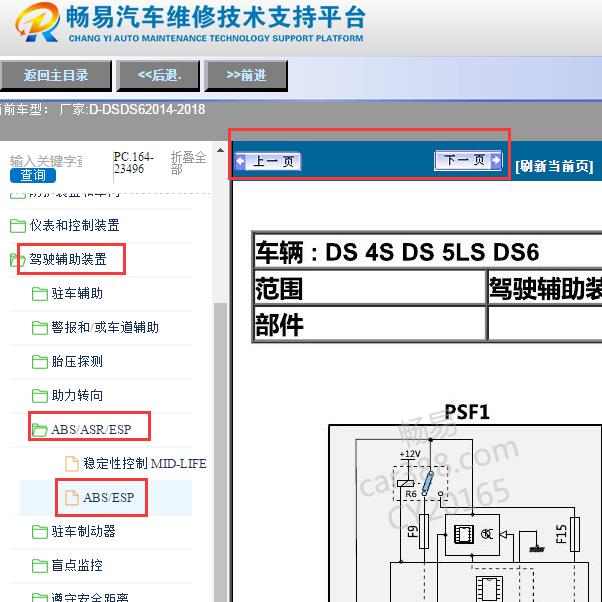
Task: Open 驻车辅助 folder
Action: pyautogui.click(x=77, y=293)
